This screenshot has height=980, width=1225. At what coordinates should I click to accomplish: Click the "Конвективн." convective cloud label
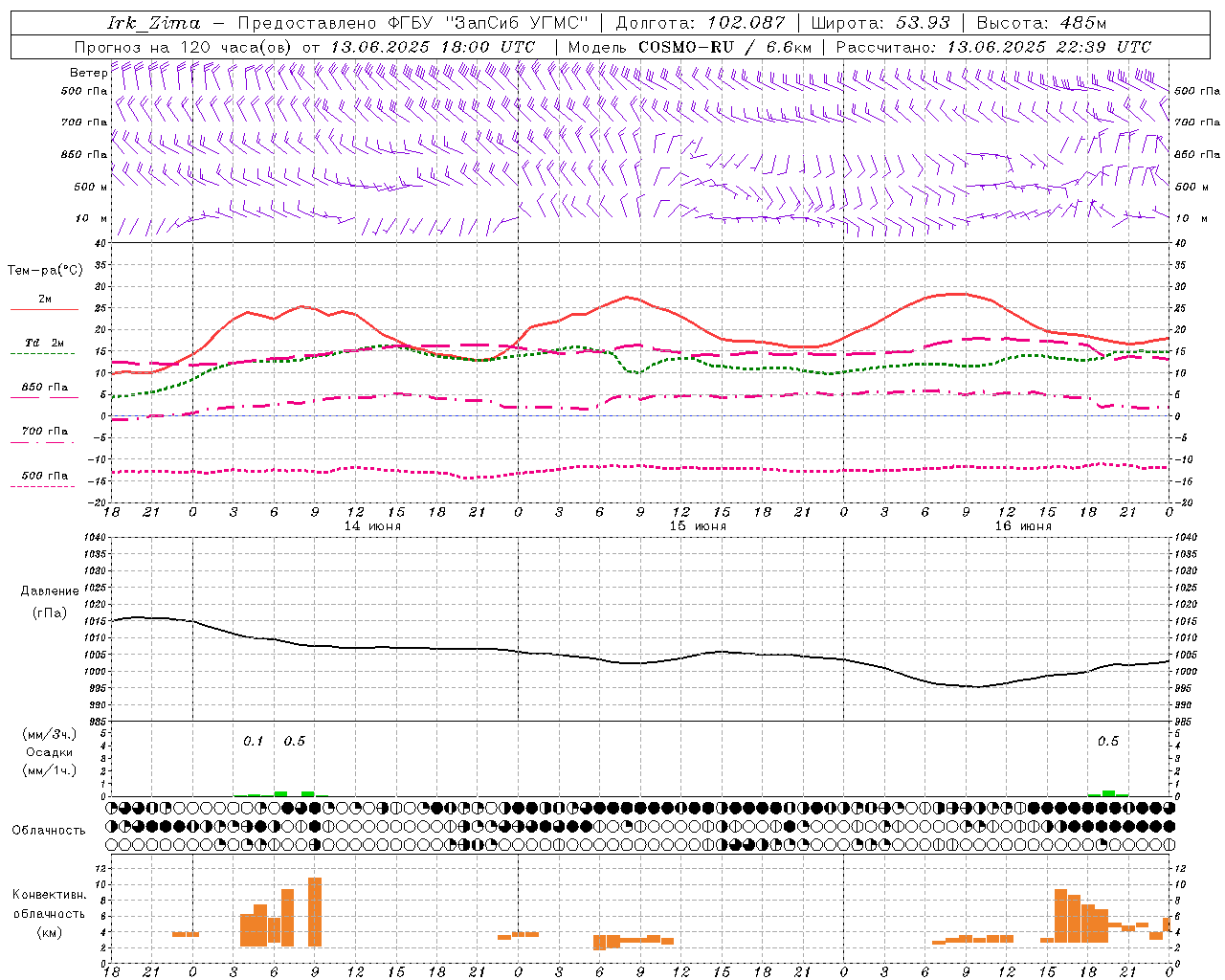49,895
